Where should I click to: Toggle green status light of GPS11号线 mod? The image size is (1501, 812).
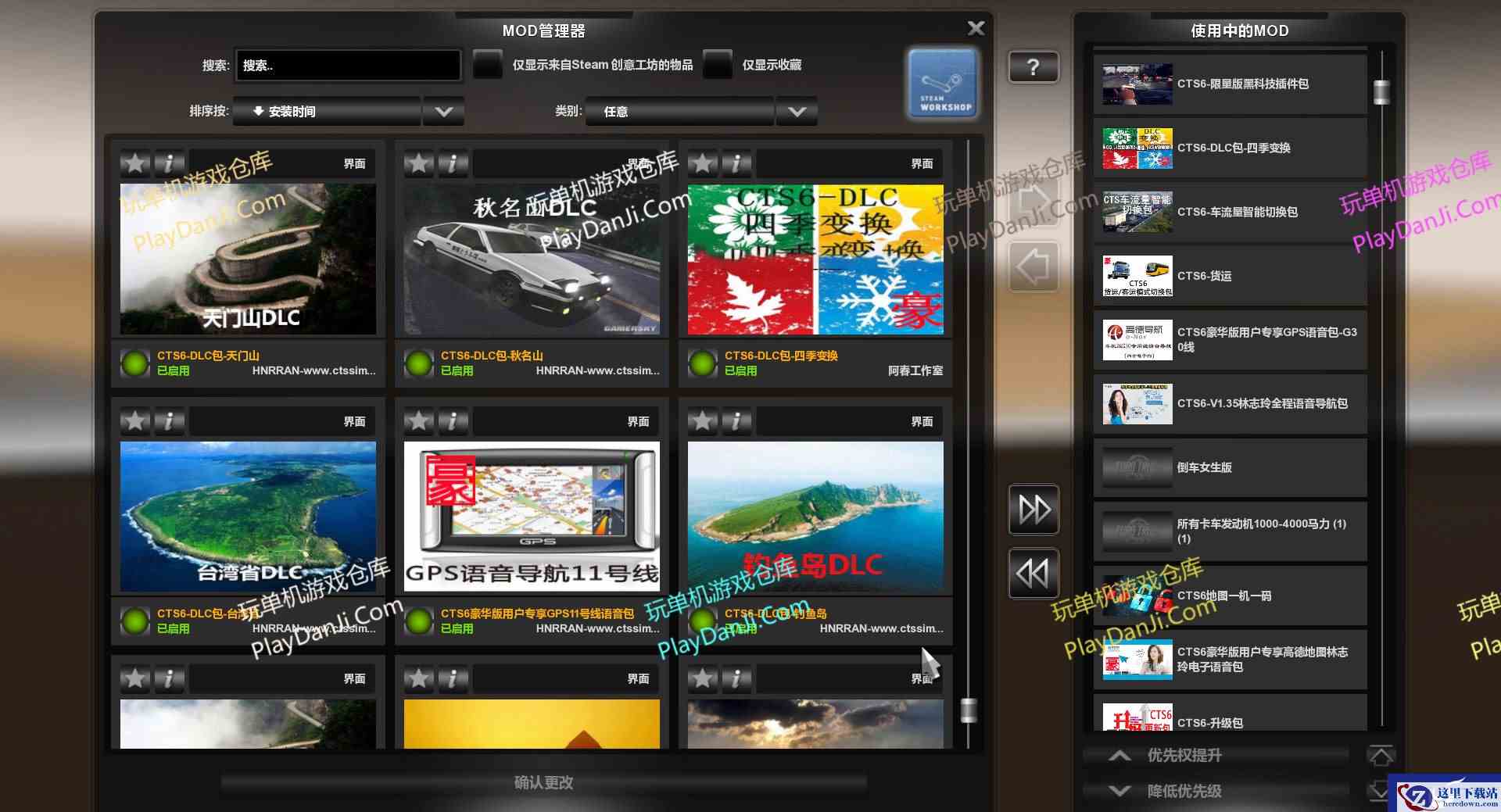(x=419, y=621)
